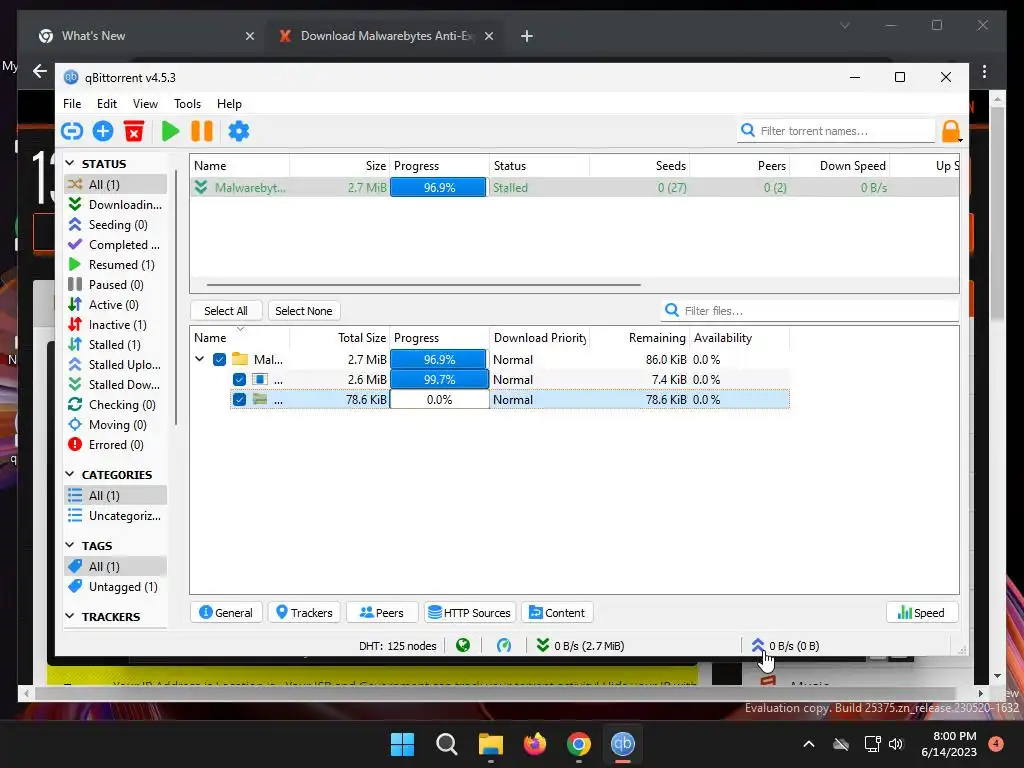Click the Add Torrent File plus icon
The image size is (1024, 768).
[103, 131]
